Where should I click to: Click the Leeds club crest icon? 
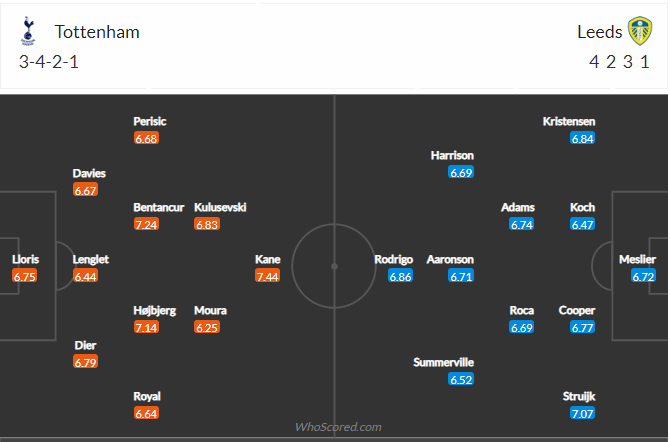point(640,31)
